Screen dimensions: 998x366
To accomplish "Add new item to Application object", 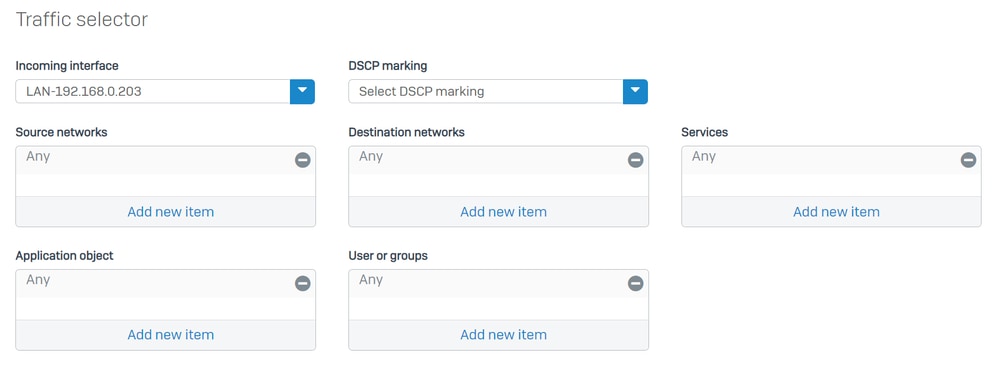I will (171, 335).
